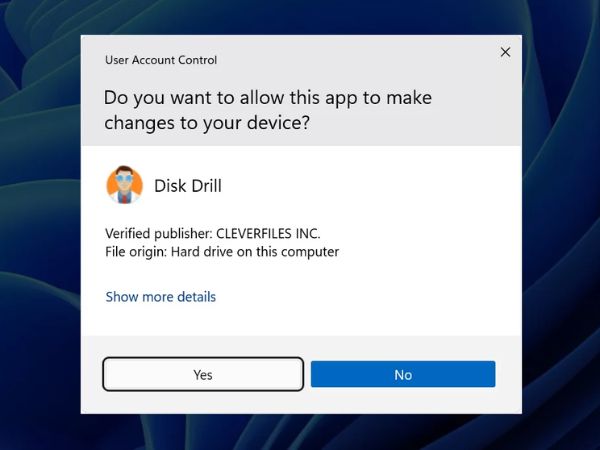Click the Disk Drill app name text
600x450 pixels.
tap(188, 186)
